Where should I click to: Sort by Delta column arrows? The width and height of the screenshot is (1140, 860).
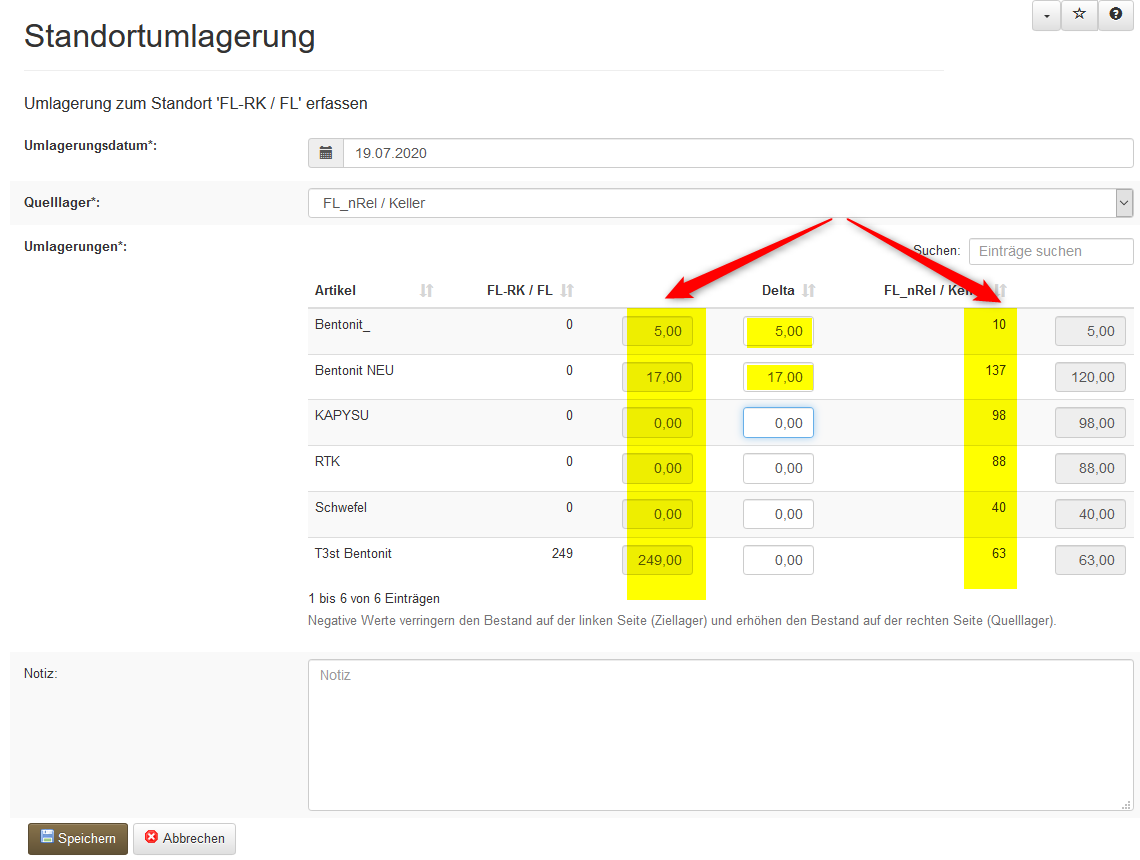tap(809, 291)
